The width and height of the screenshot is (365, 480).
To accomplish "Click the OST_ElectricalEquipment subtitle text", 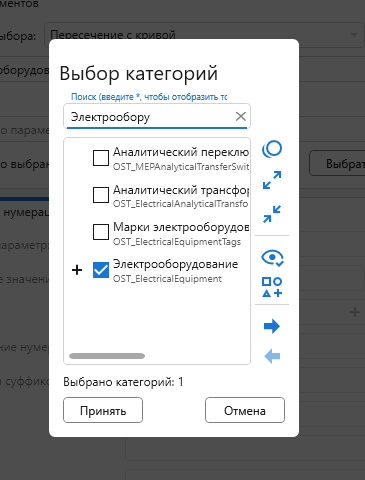I will [167, 279].
